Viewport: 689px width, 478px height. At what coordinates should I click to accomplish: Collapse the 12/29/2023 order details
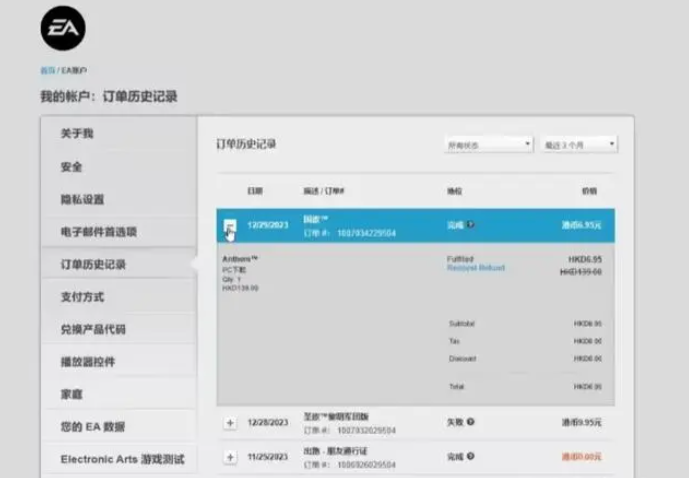230,225
